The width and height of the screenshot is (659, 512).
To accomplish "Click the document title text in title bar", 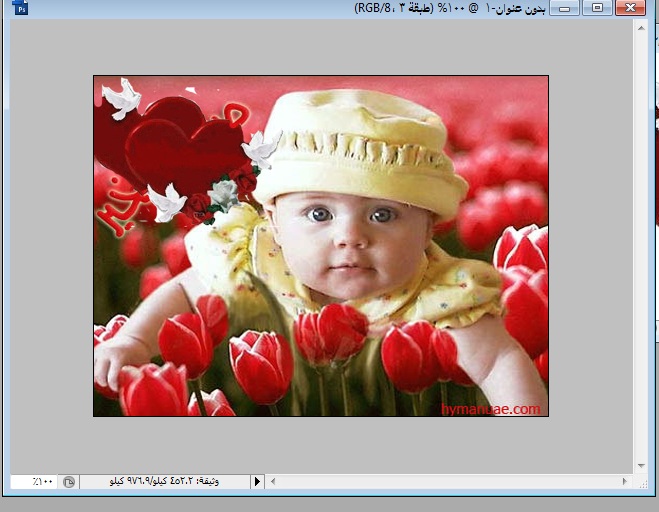I will [x=450, y=8].
